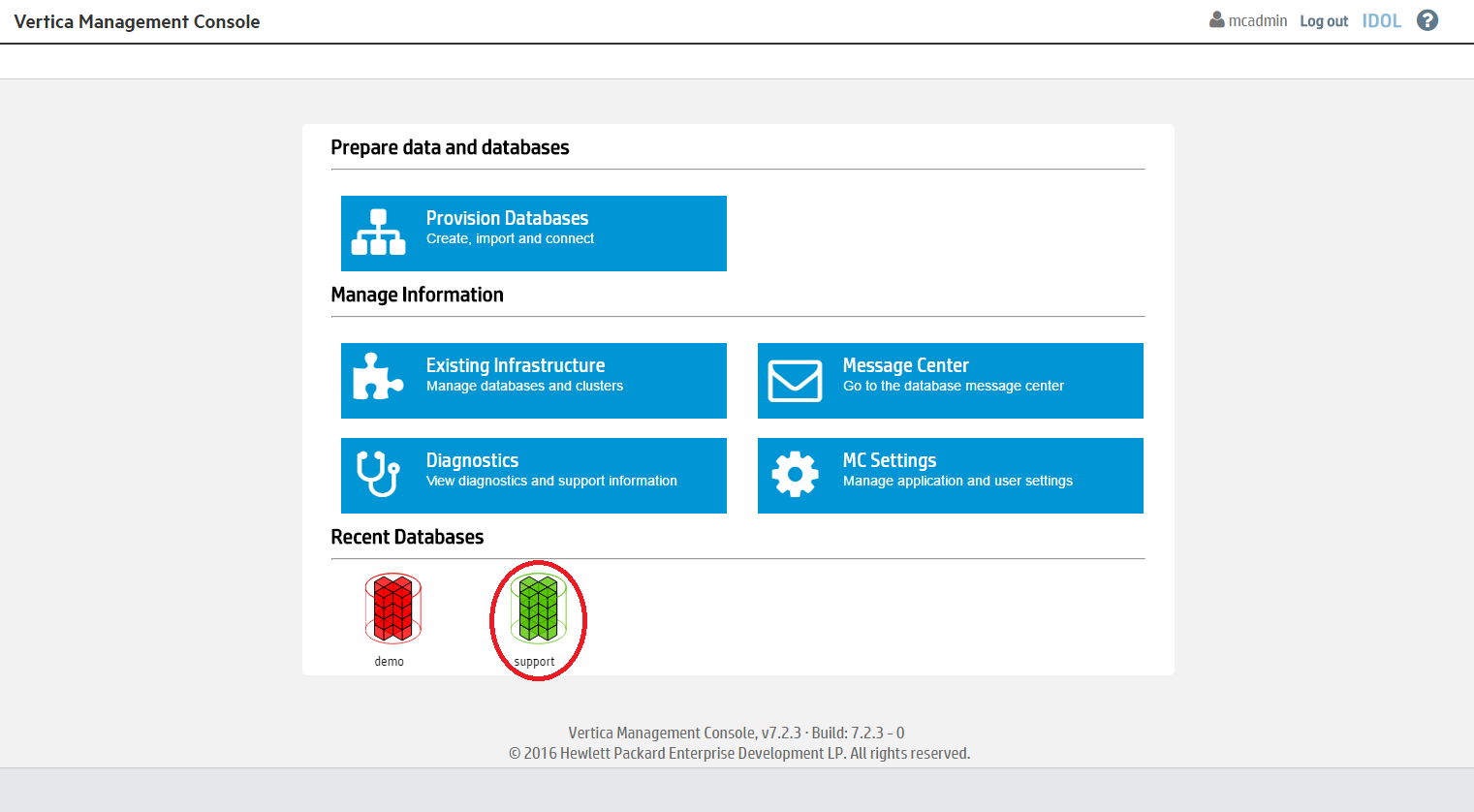1474x812 pixels.
Task: Click the Diagnostics stethoscope icon
Action: pos(378,474)
